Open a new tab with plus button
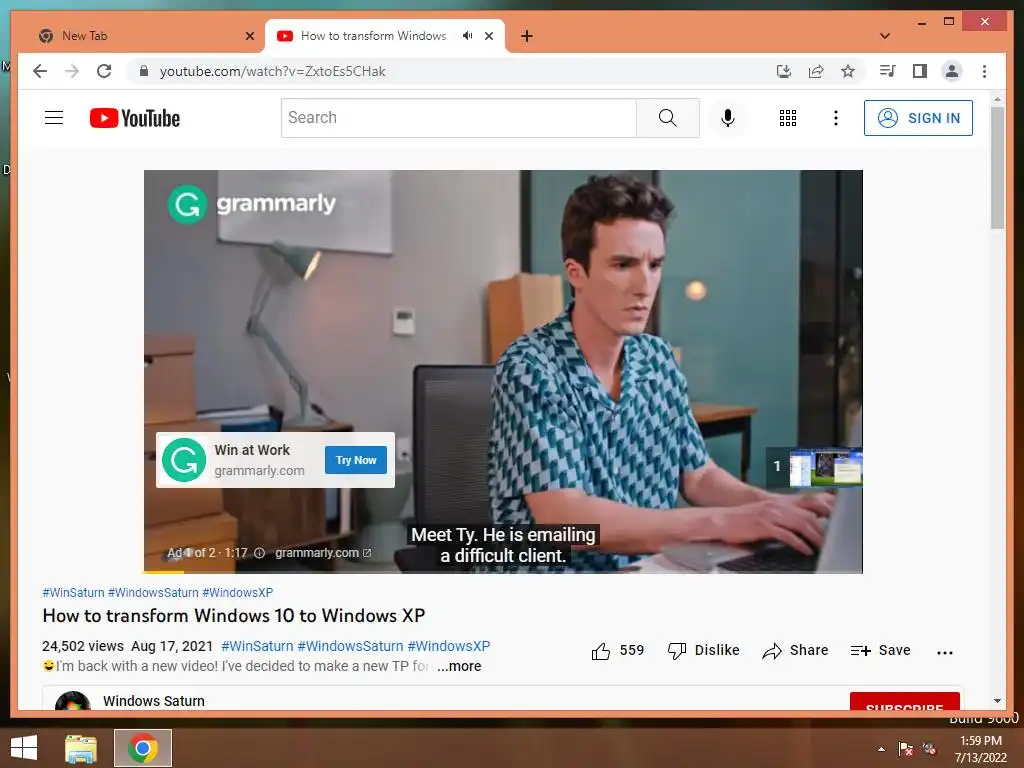 click(526, 36)
